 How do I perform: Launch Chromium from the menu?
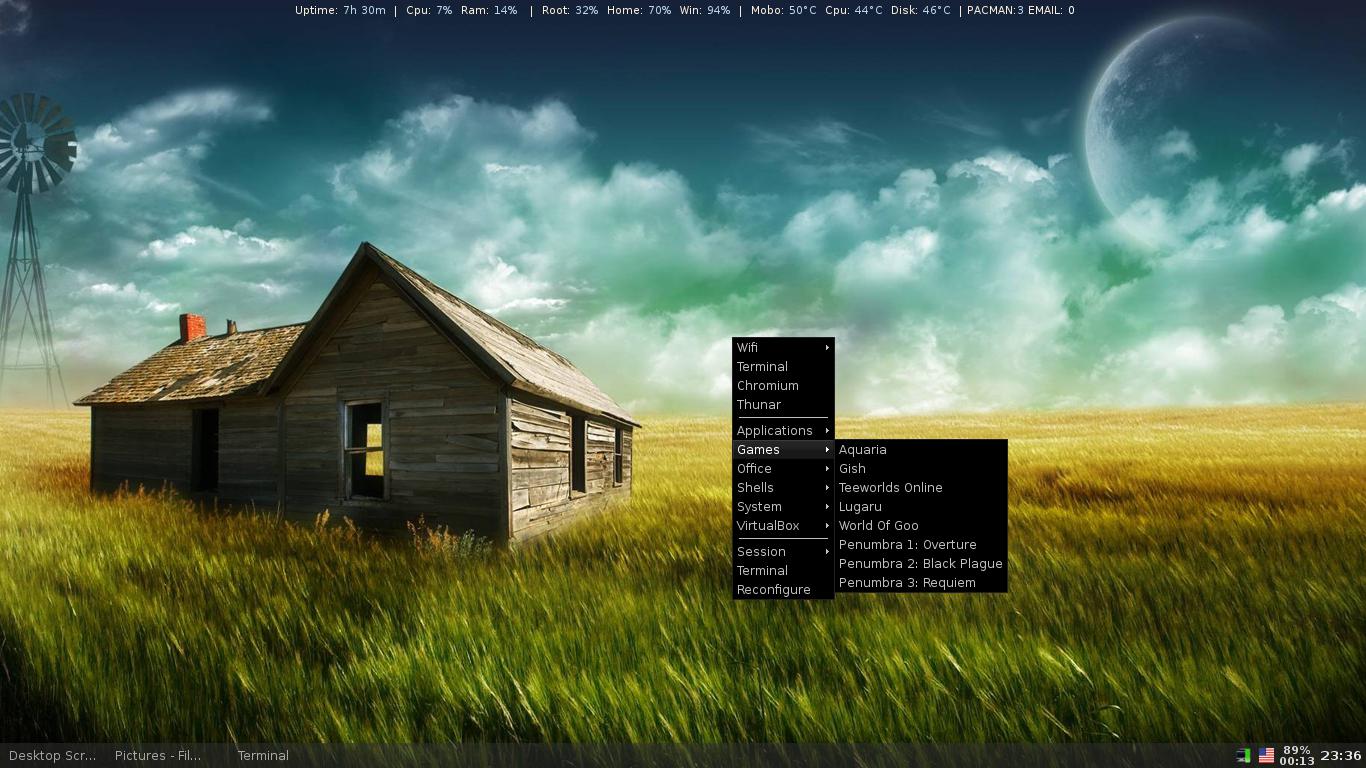point(783,386)
